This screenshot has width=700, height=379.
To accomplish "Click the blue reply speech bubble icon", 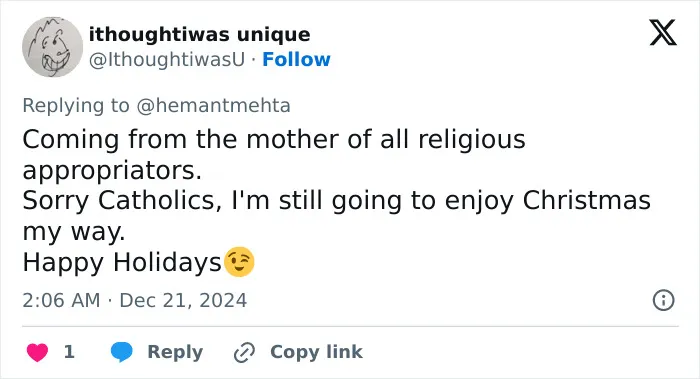I will pyautogui.click(x=121, y=352).
